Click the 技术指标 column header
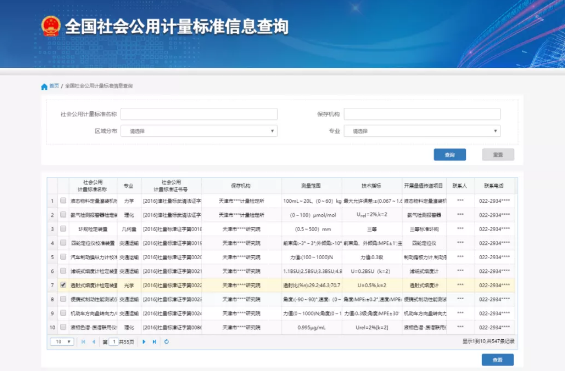This screenshot has height=377, width=565. tap(372, 186)
